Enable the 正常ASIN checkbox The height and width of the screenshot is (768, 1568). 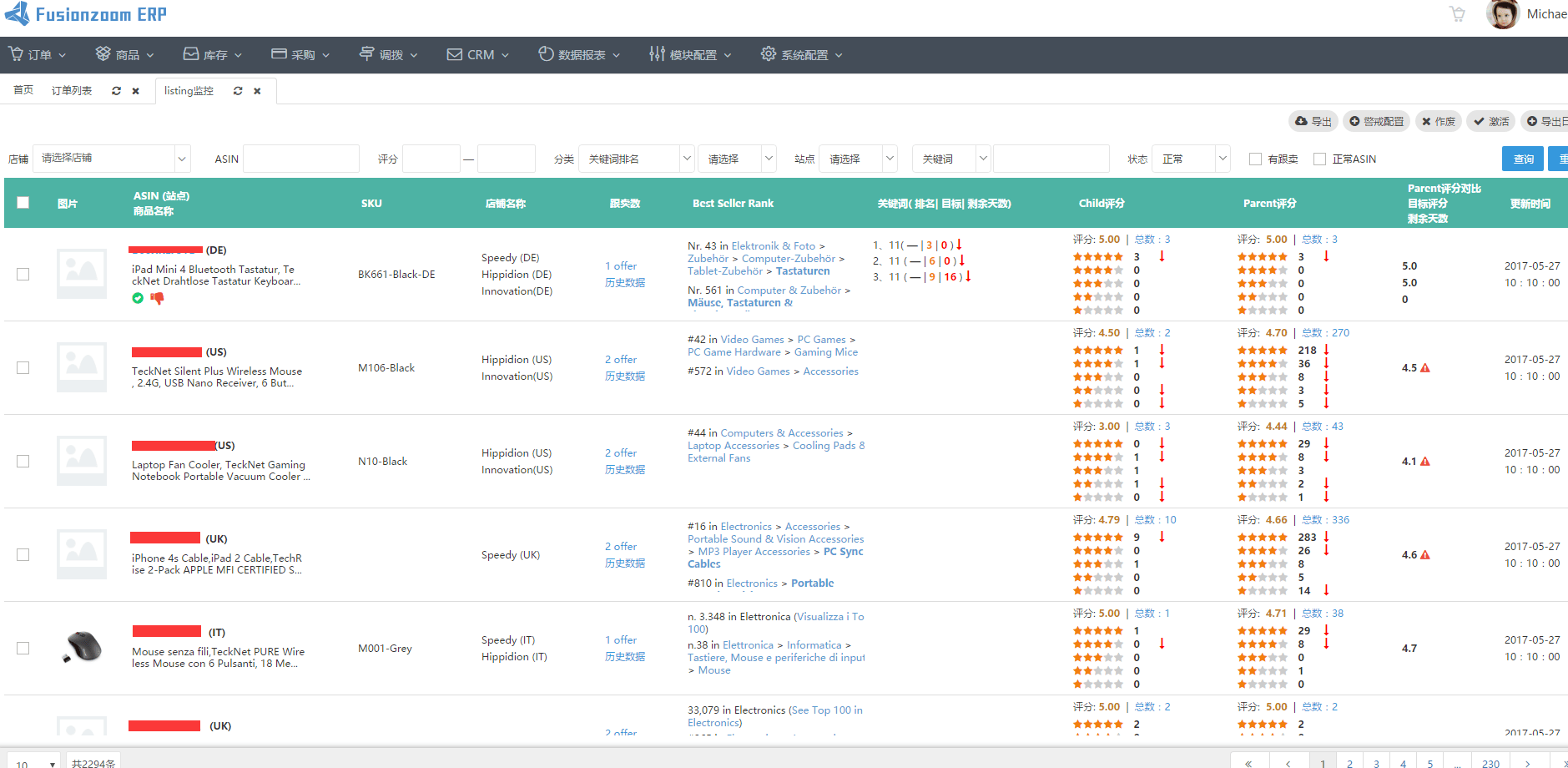coord(1319,159)
